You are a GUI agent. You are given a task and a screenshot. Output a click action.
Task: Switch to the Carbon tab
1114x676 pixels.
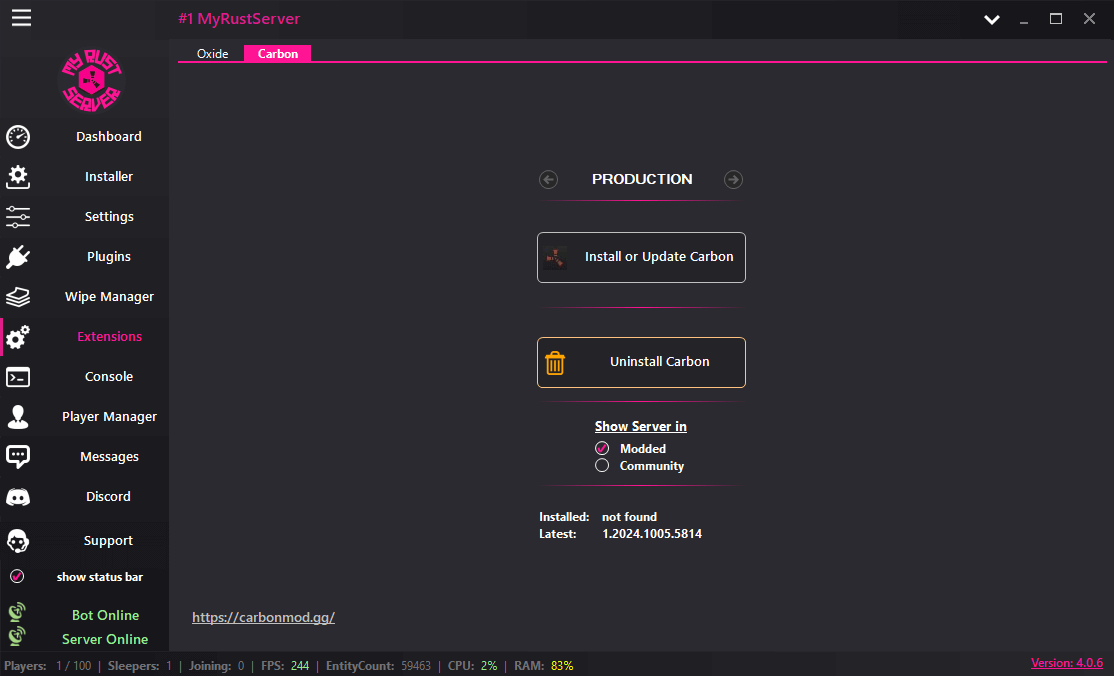tap(277, 53)
